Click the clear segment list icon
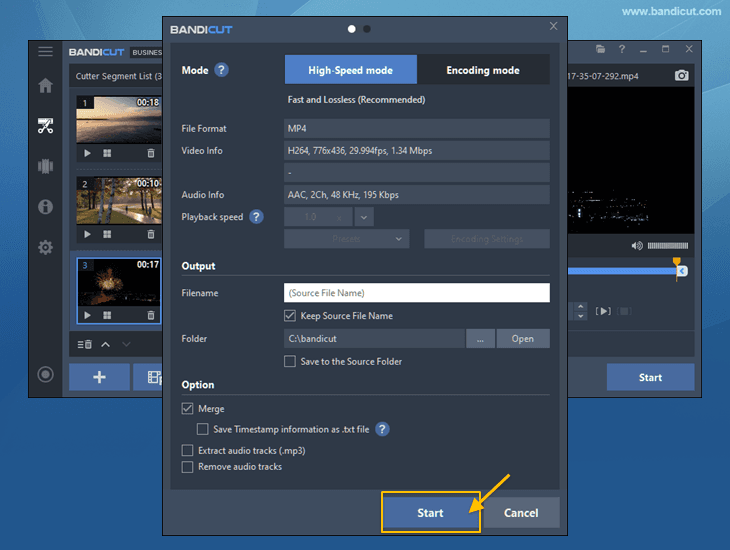This screenshot has width=730, height=550. (x=84, y=344)
